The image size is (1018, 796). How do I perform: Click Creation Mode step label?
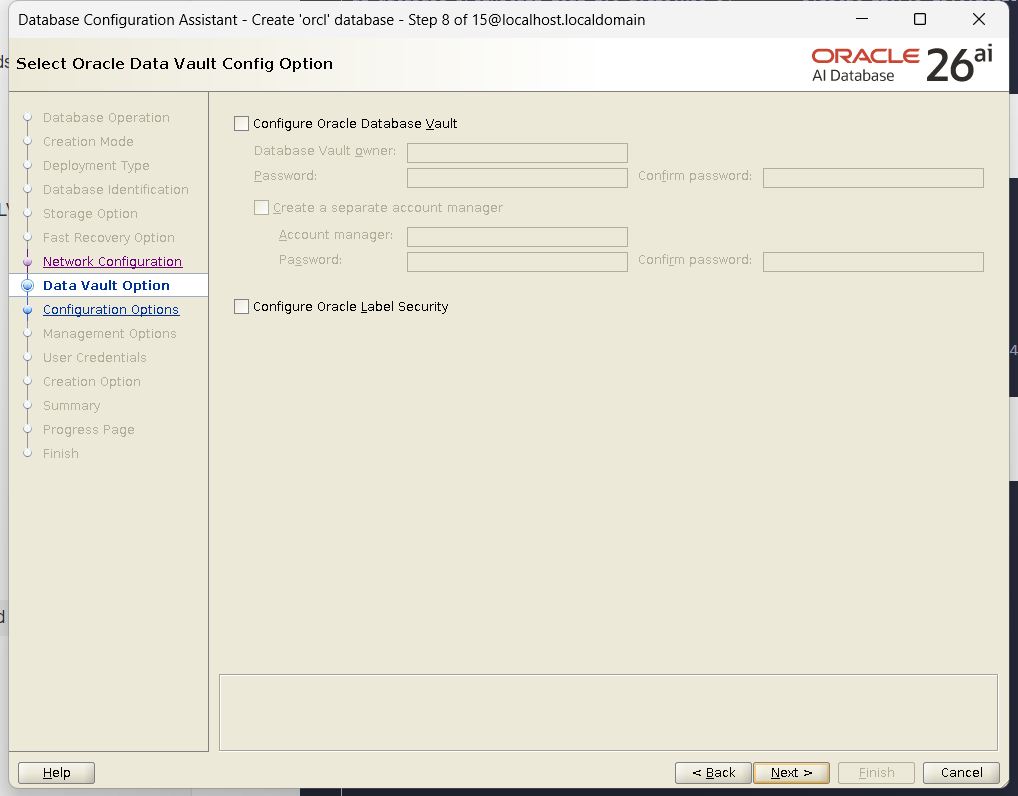tap(88, 142)
